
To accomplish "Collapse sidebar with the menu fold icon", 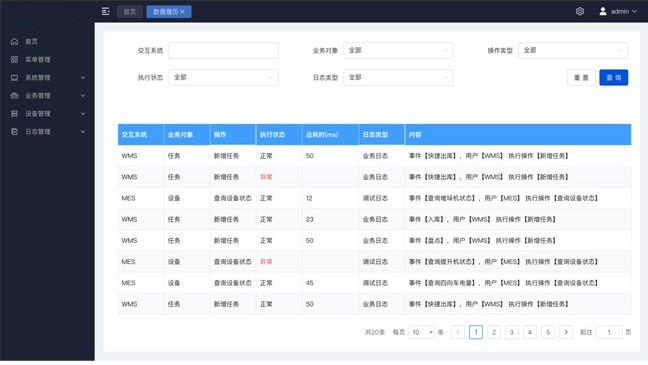I will (105, 12).
